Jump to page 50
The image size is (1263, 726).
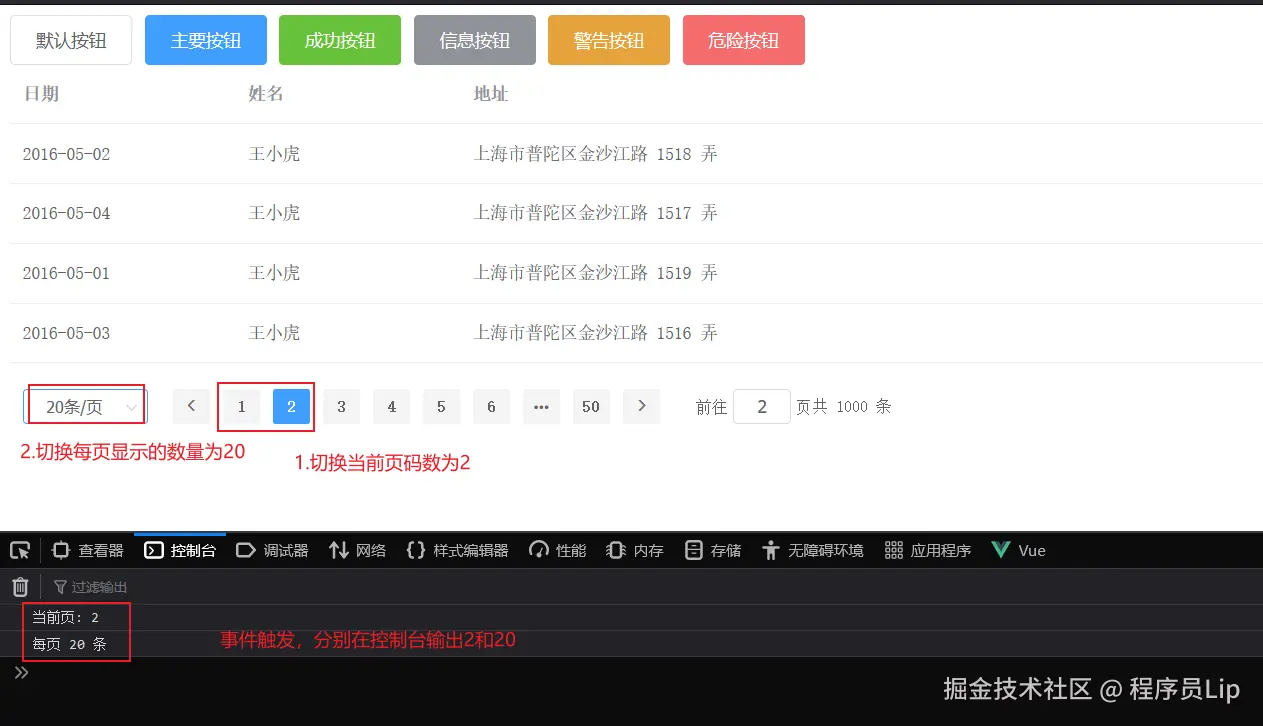click(591, 406)
